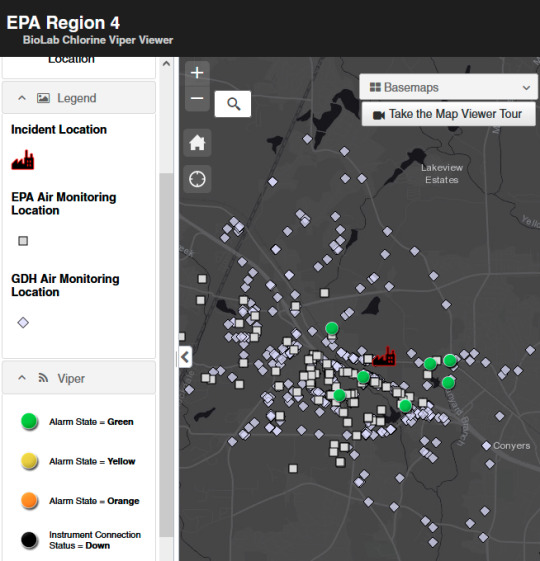Screen dimensions: 540x561
Task: Zoom out of the map
Action: click(197, 98)
